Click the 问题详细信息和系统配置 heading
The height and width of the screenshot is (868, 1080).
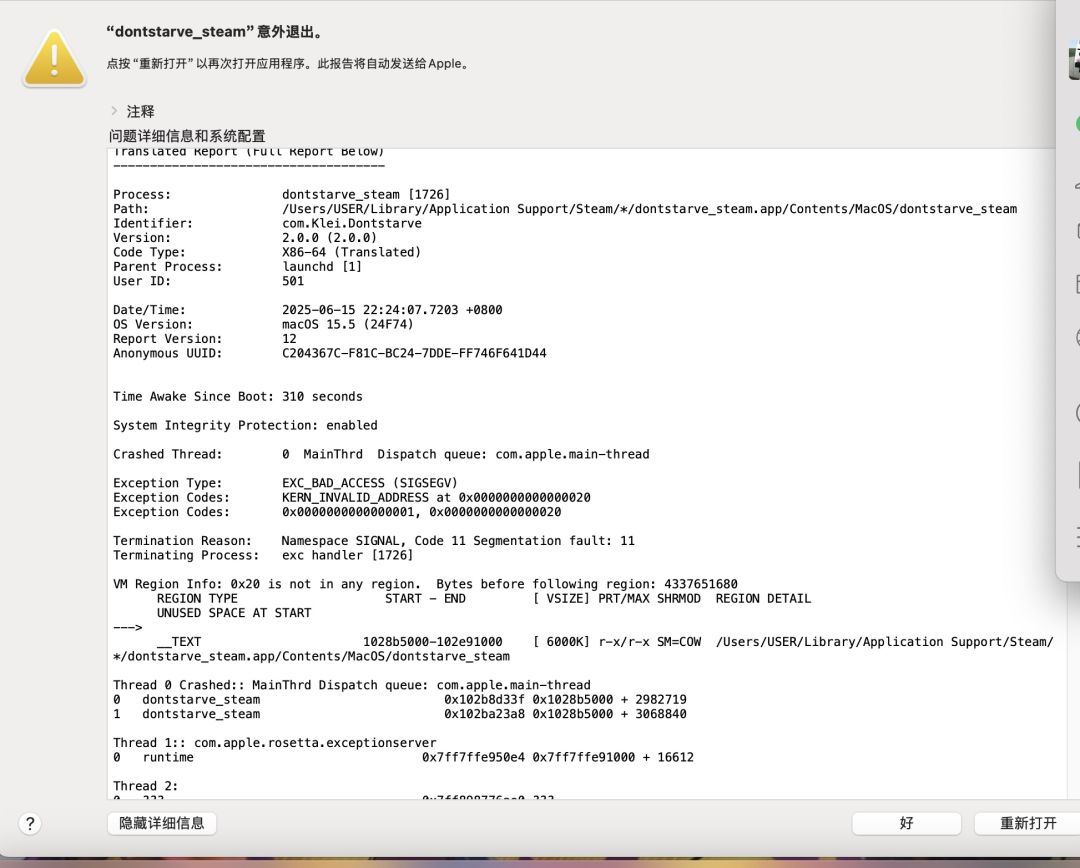point(187,136)
